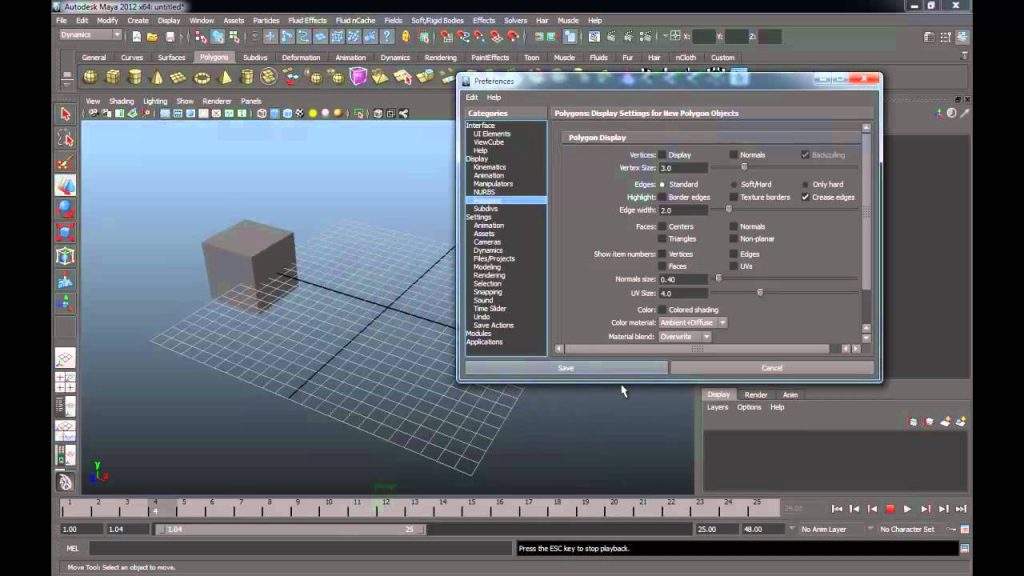Create a polygon pyramid from shelf
The image size is (1024, 576).
coord(225,77)
